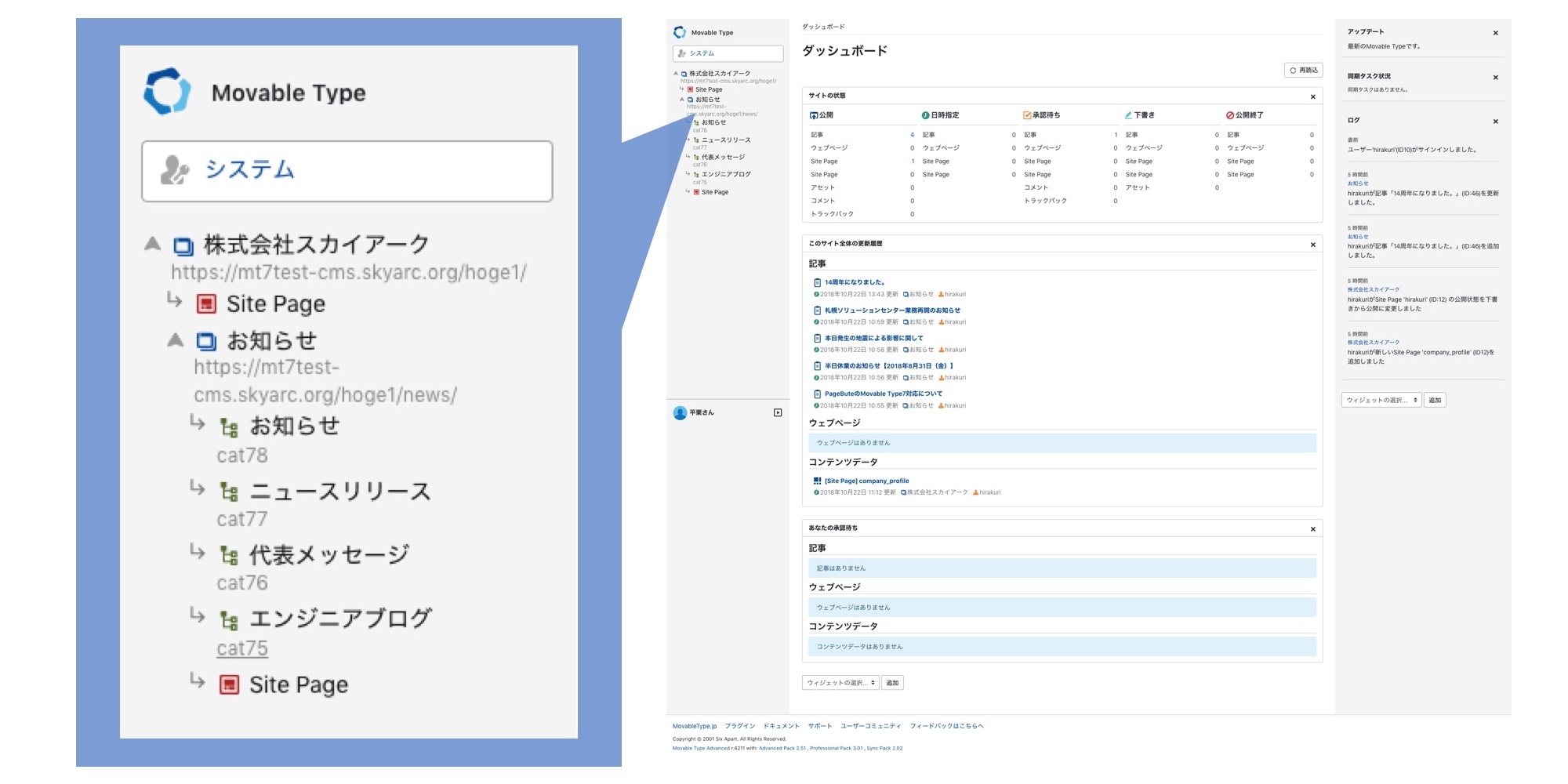This screenshot has width=1568, height=784.
Task: Close the このサイト全体の更新履歴 widget
Action: (1313, 245)
